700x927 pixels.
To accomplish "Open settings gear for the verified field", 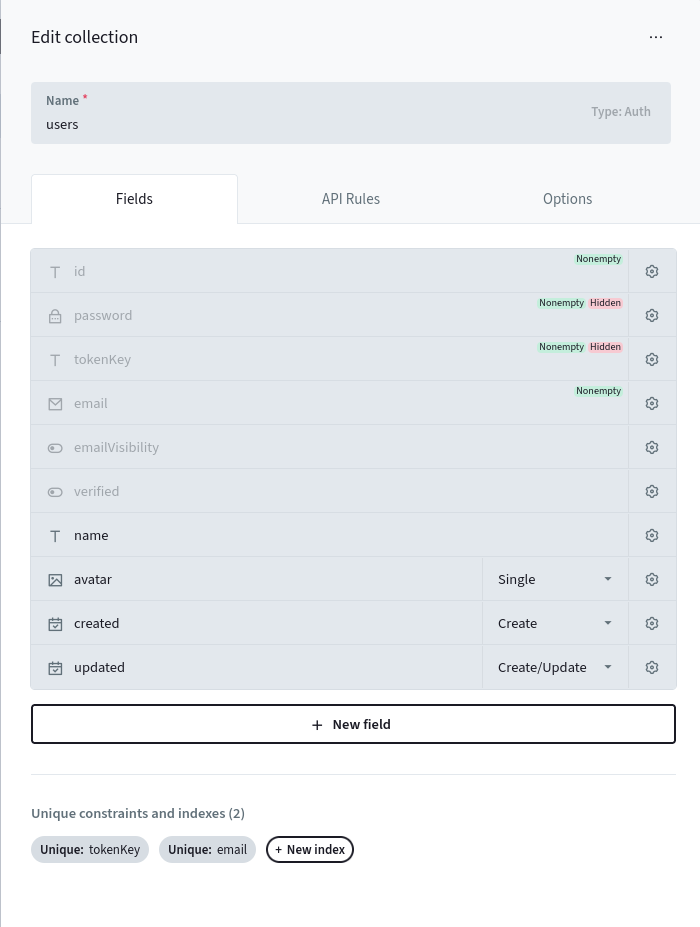I will click(652, 491).
